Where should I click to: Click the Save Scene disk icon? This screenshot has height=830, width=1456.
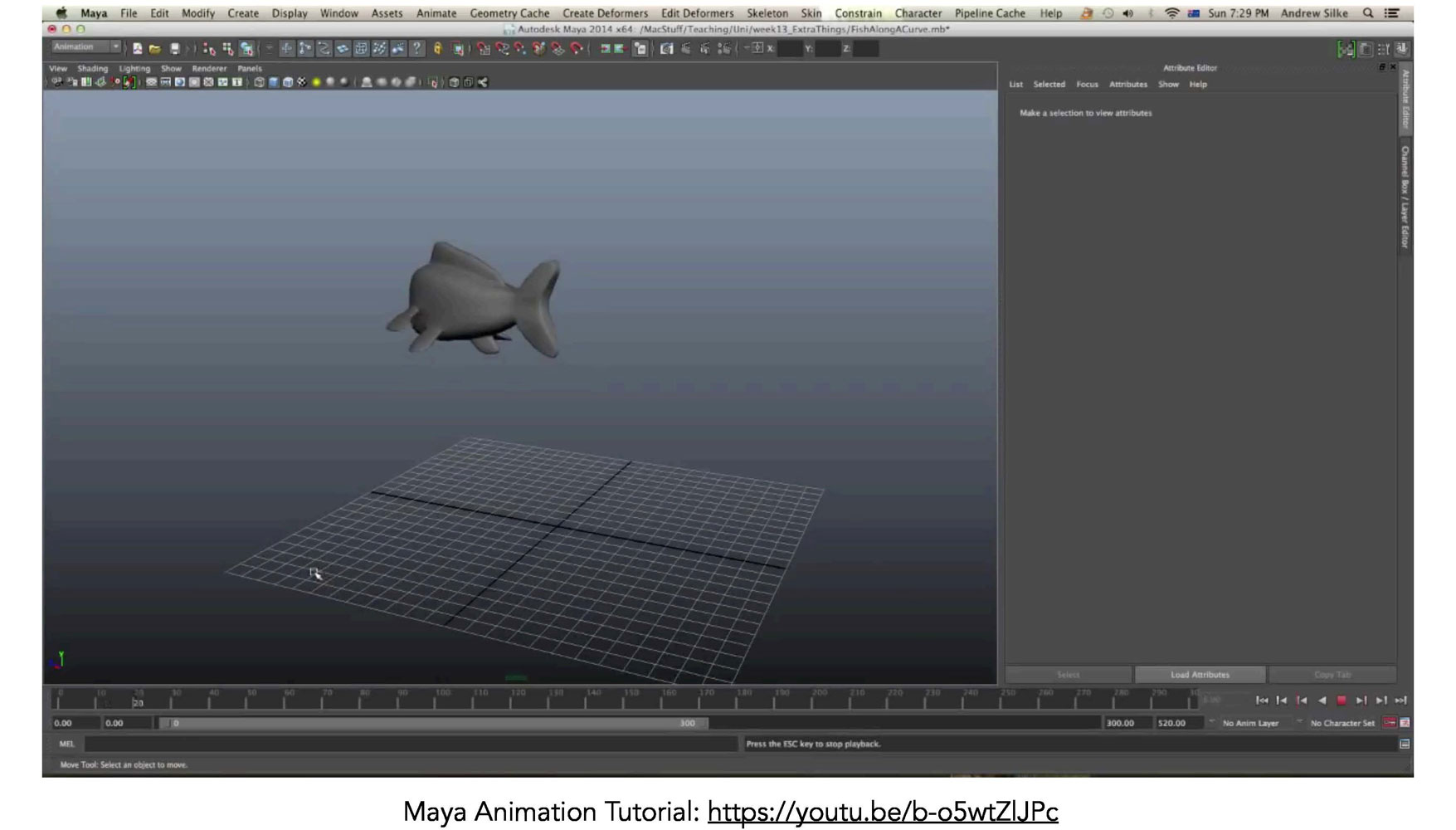click(174, 48)
